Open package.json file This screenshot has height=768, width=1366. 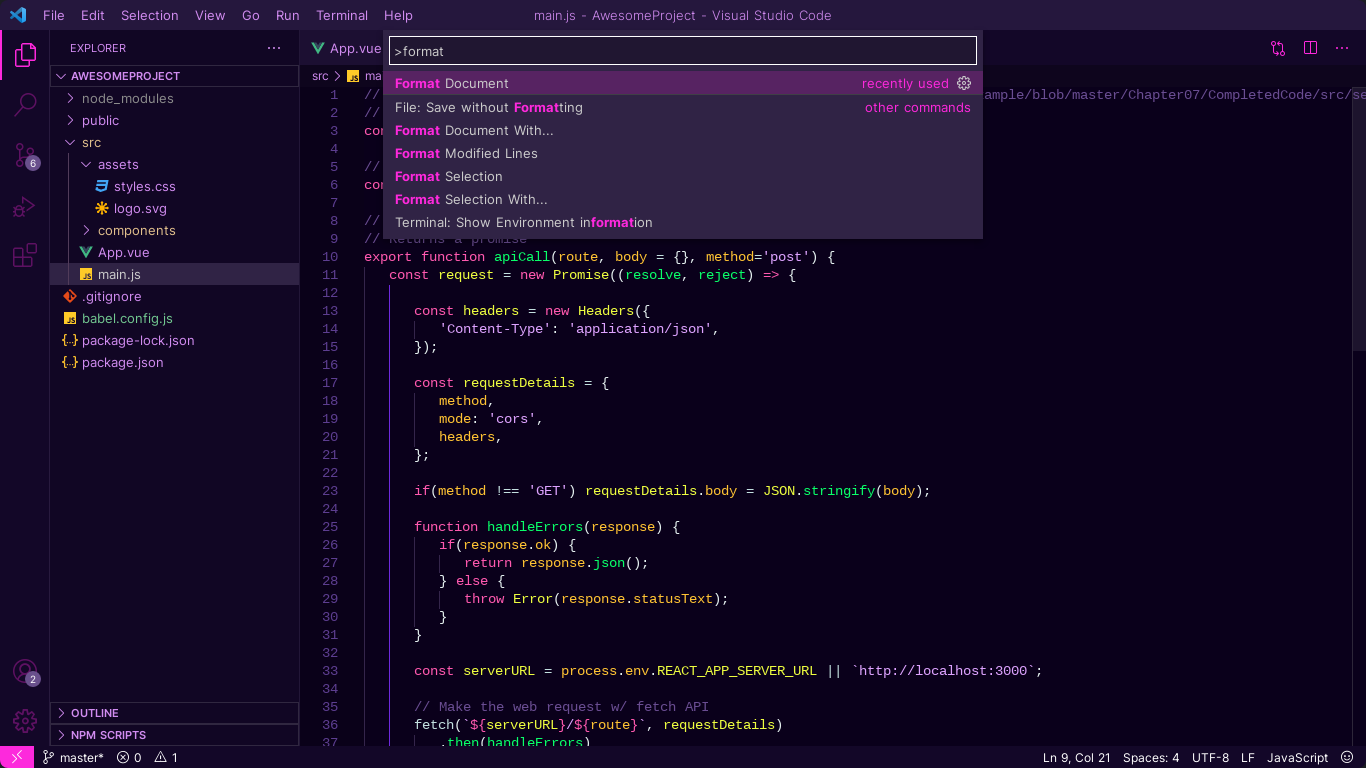point(174,362)
